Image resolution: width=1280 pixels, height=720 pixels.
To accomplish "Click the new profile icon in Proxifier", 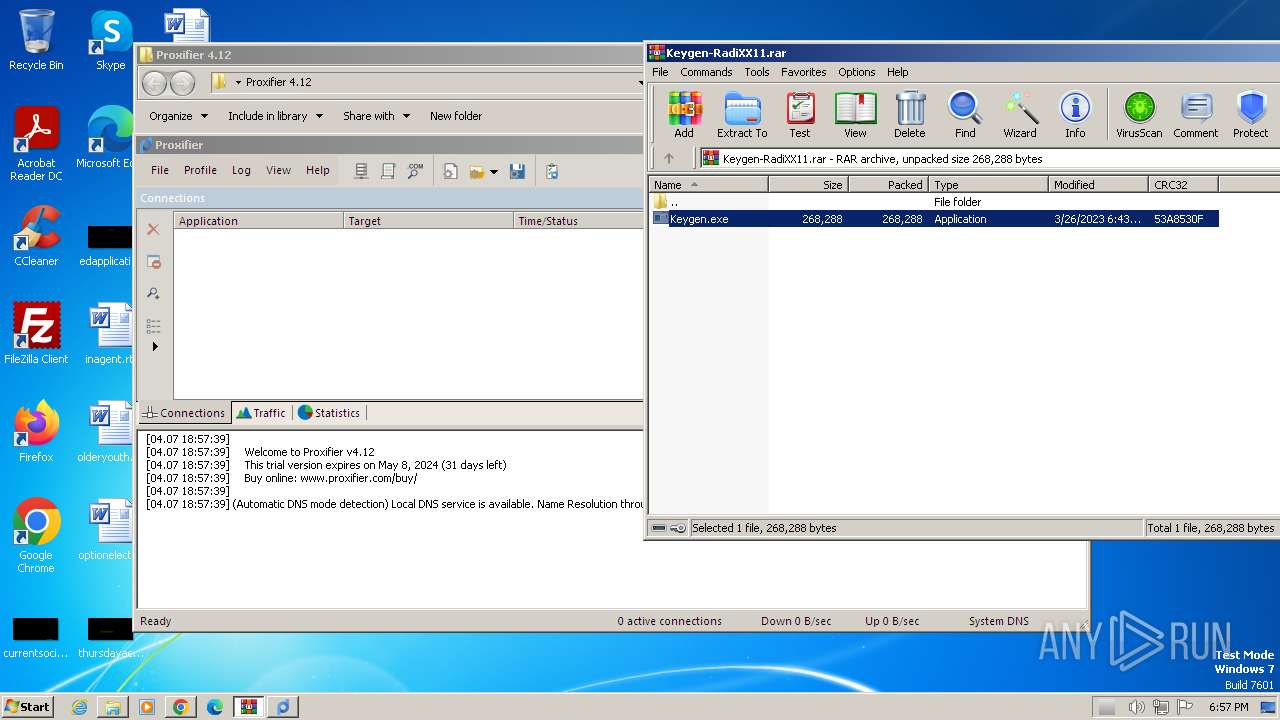I will [x=451, y=171].
